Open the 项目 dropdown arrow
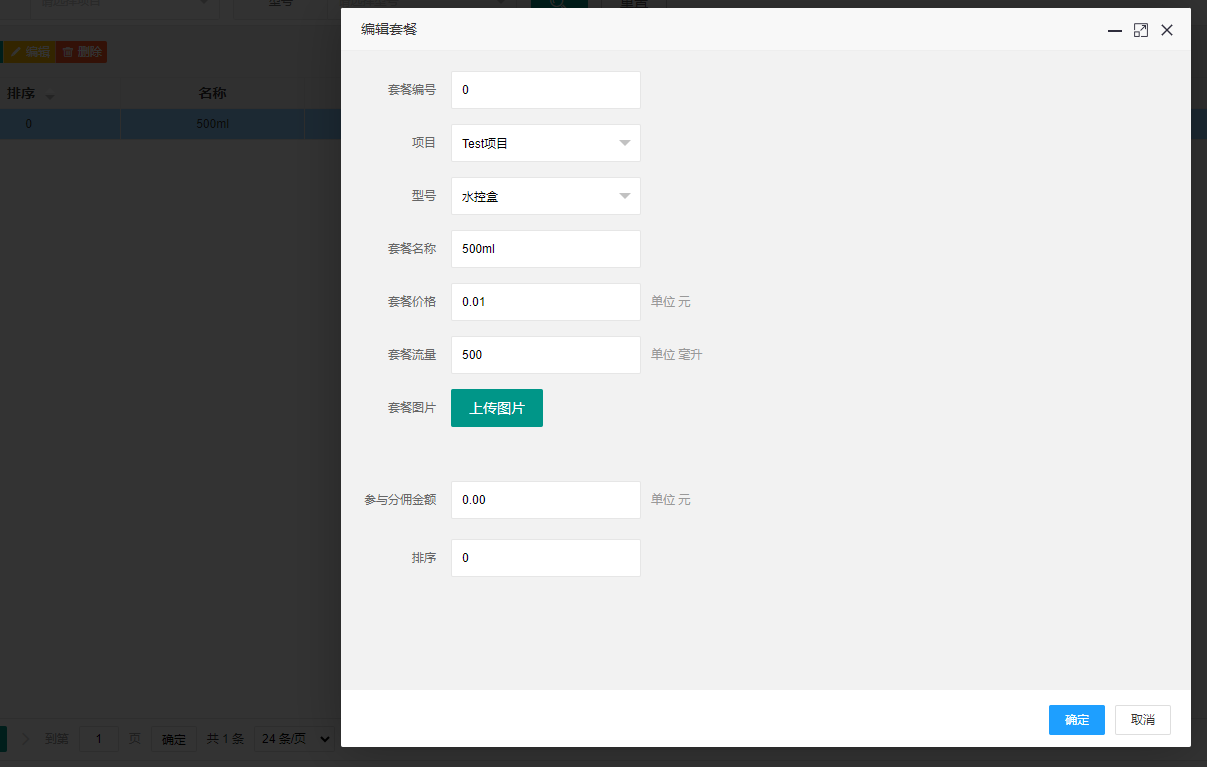The height and width of the screenshot is (767, 1207). tap(625, 143)
